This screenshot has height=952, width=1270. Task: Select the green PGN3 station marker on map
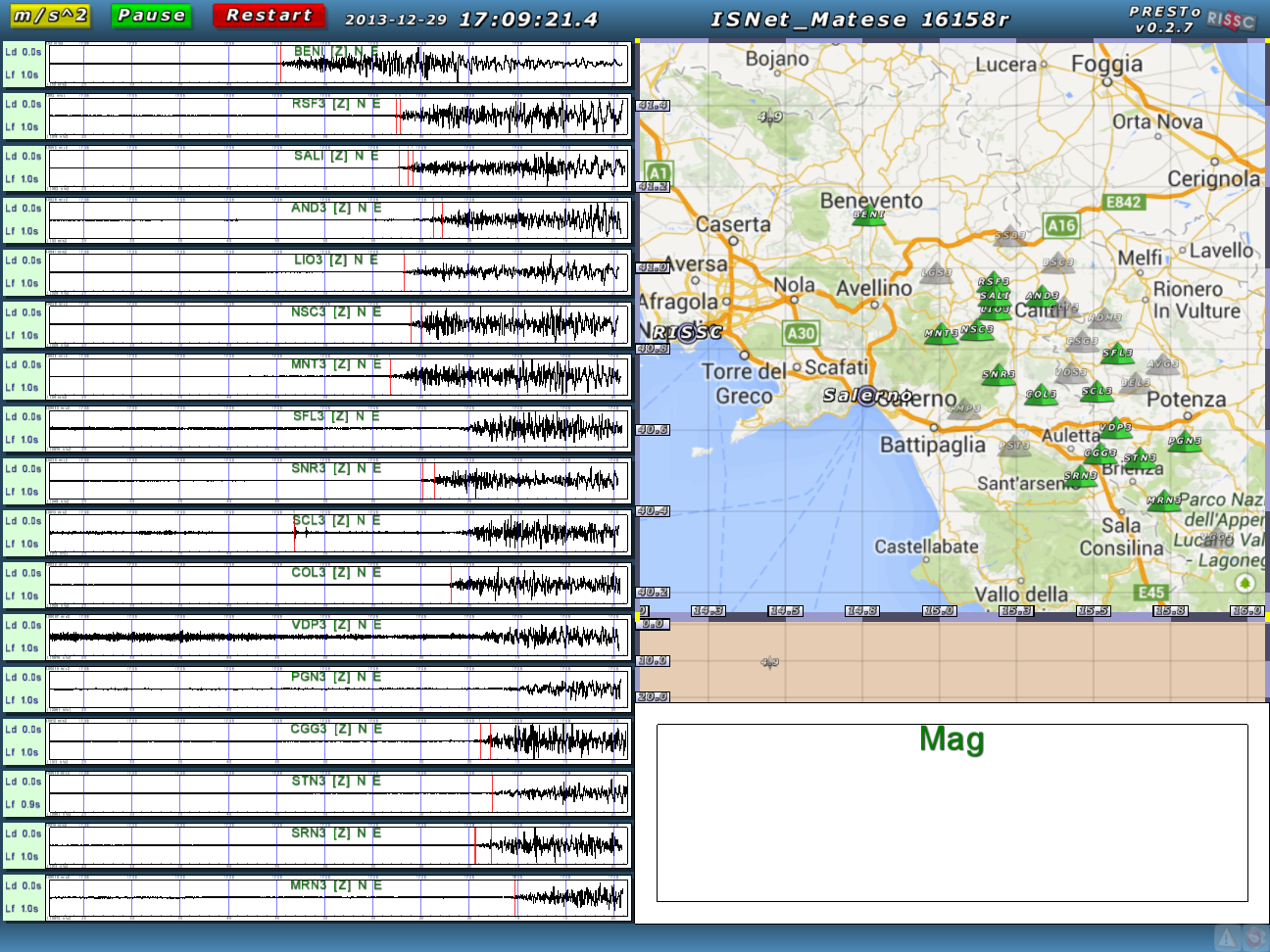[x=1185, y=443]
